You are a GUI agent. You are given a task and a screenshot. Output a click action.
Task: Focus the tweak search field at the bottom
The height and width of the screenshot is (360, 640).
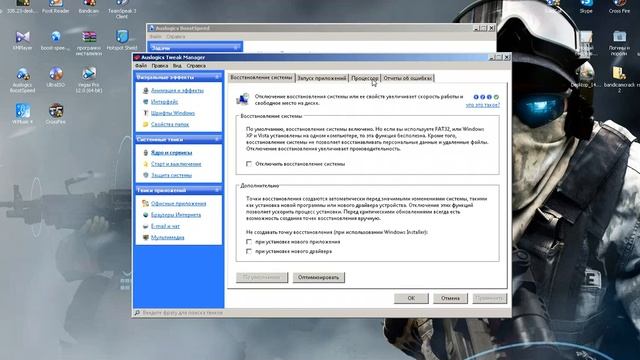pos(182,313)
